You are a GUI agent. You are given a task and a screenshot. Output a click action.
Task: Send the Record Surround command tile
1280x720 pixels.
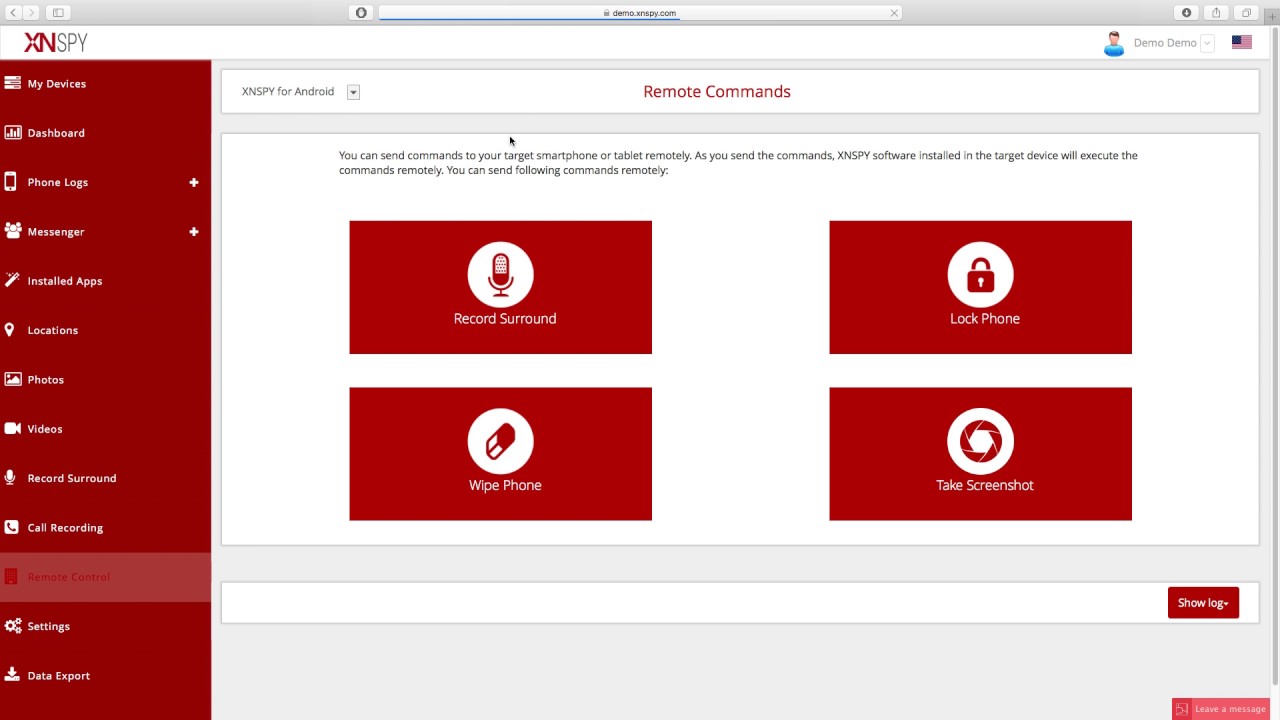point(500,287)
